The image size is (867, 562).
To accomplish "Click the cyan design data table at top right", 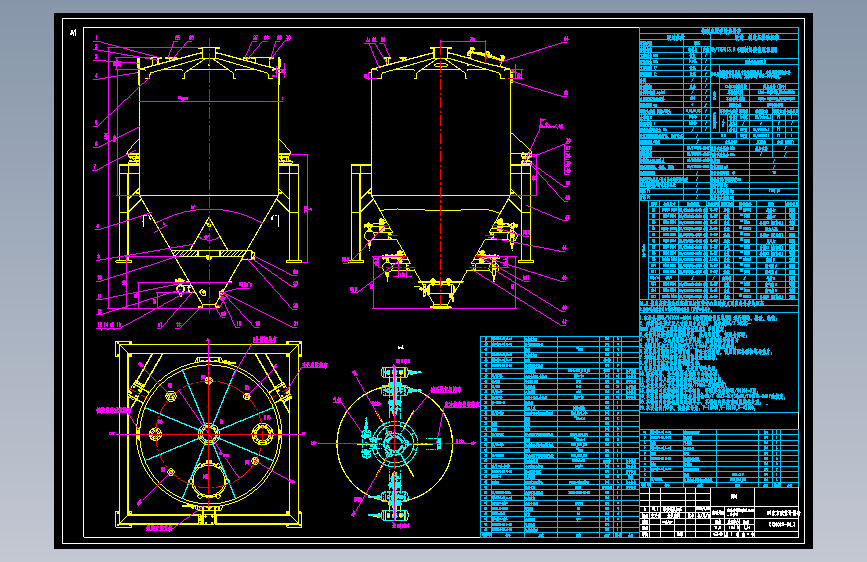I will tap(719, 115).
